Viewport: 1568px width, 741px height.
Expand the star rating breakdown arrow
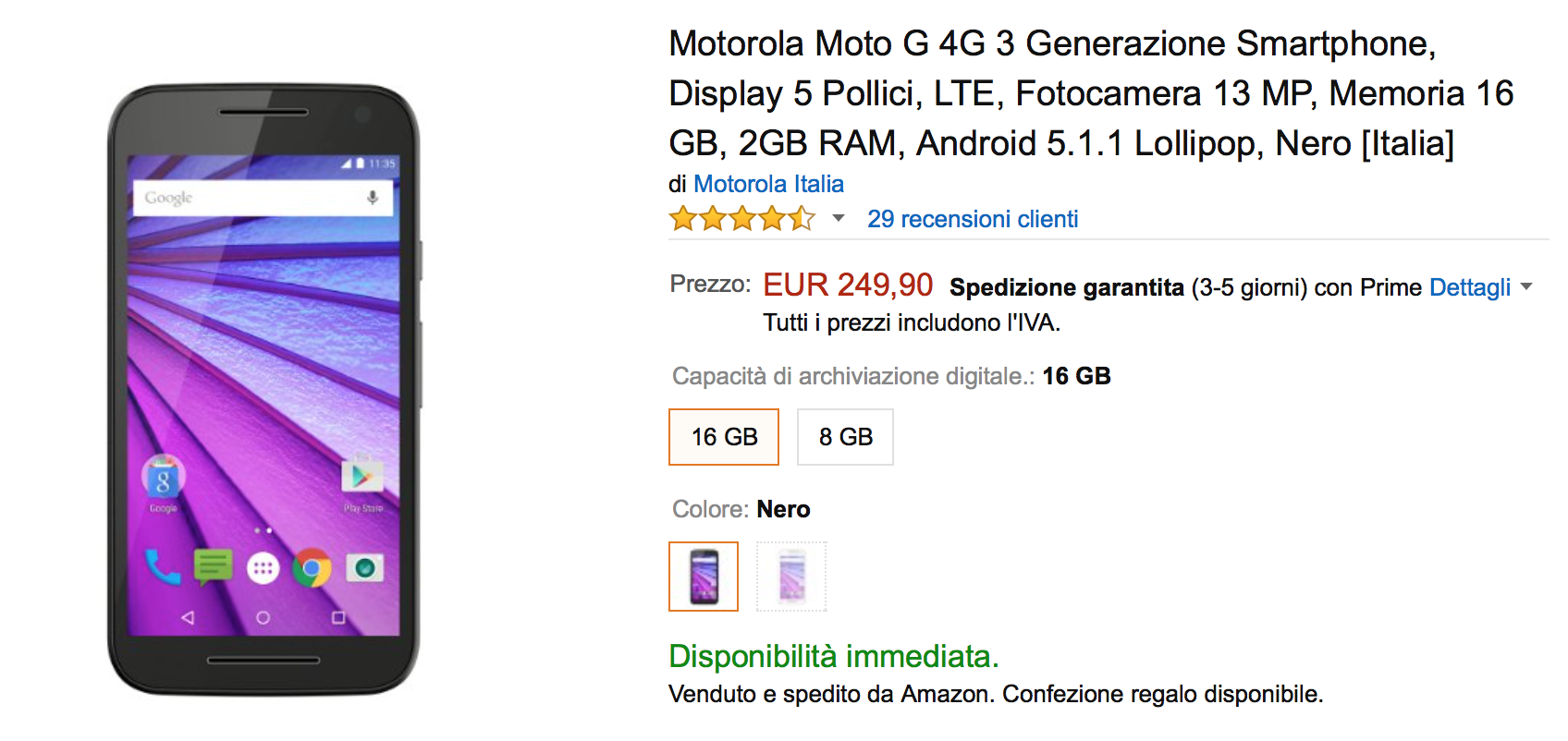[839, 219]
